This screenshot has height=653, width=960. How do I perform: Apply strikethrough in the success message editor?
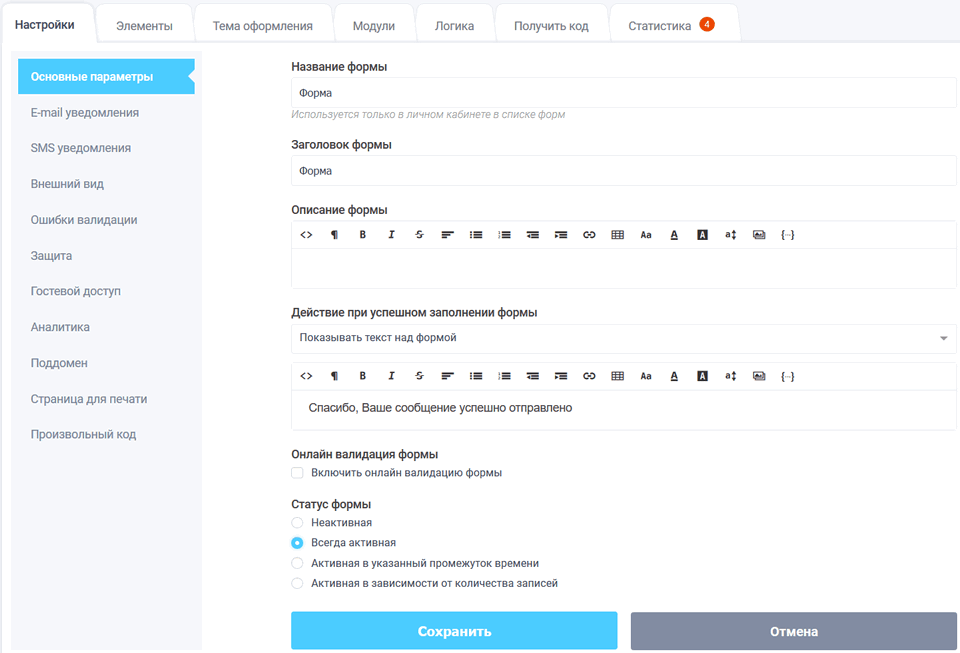[419, 376]
